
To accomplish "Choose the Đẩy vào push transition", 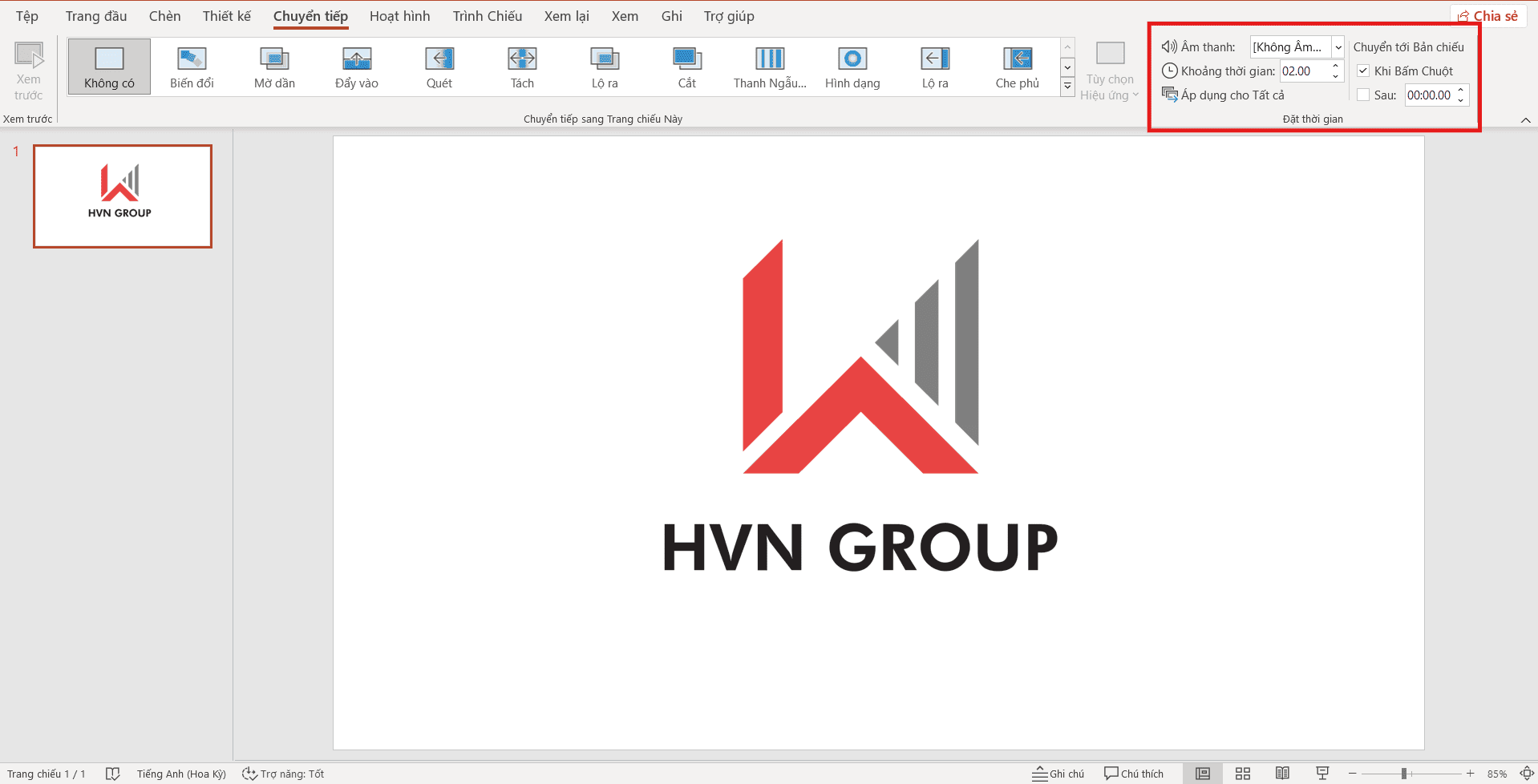I will coord(357,67).
